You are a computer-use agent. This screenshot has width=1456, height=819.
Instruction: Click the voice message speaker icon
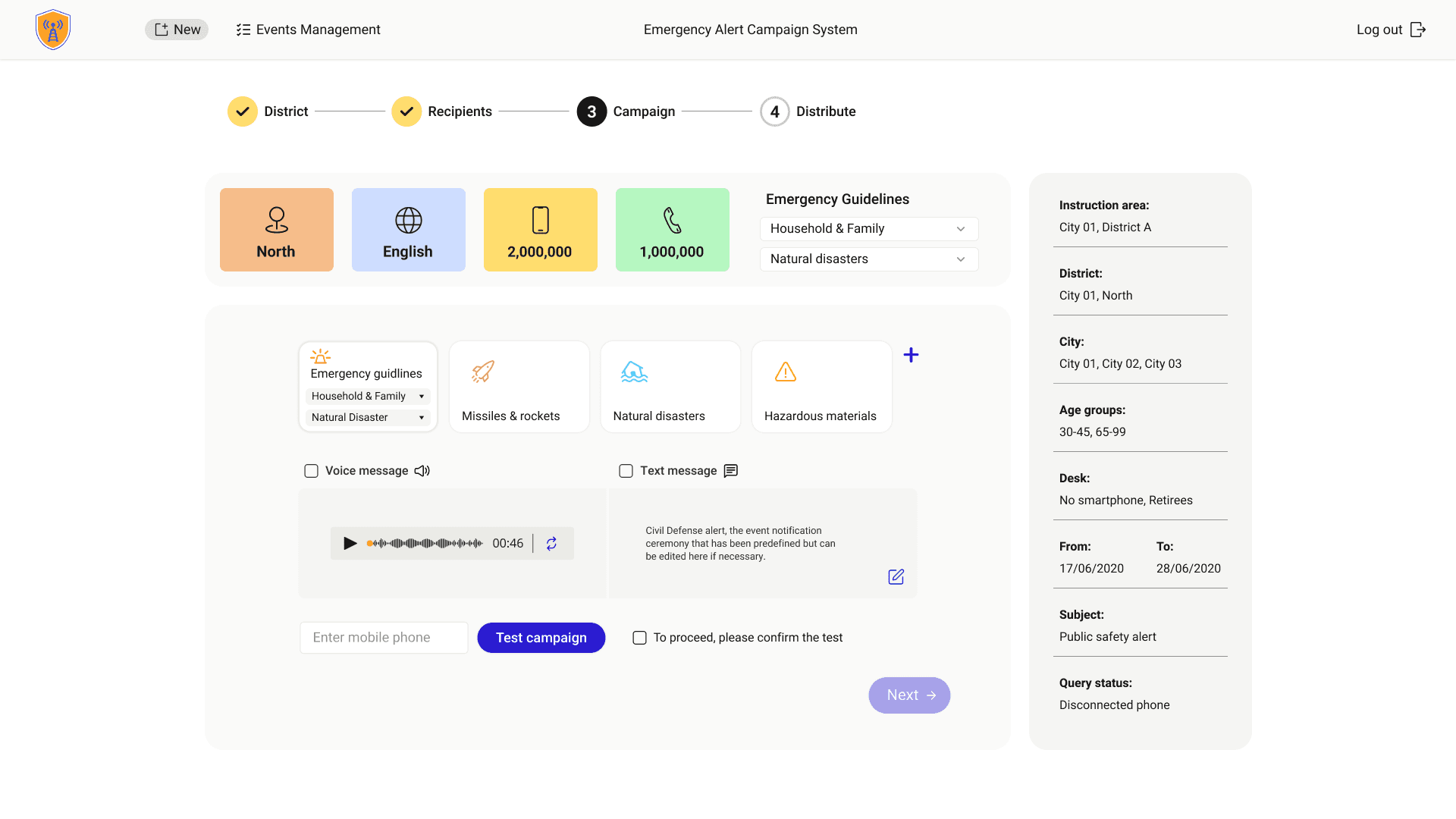point(422,470)
